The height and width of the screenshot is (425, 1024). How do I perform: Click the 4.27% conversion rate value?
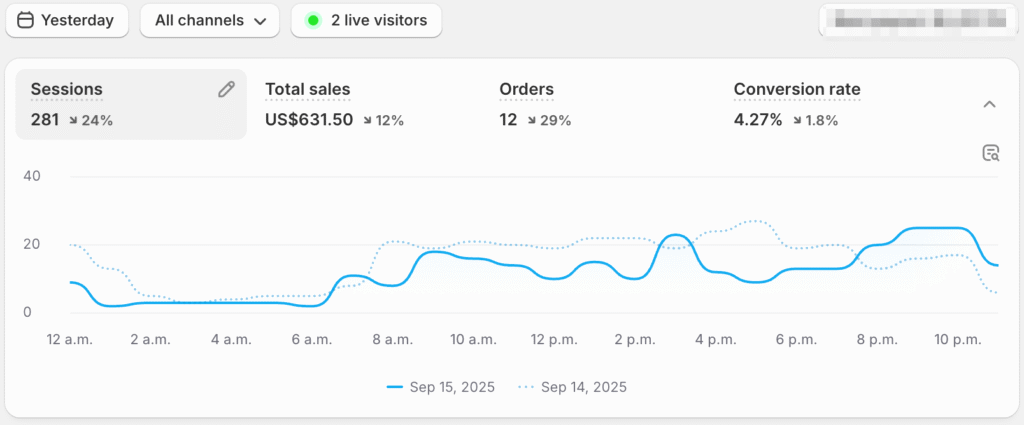(x=757, y=120)
